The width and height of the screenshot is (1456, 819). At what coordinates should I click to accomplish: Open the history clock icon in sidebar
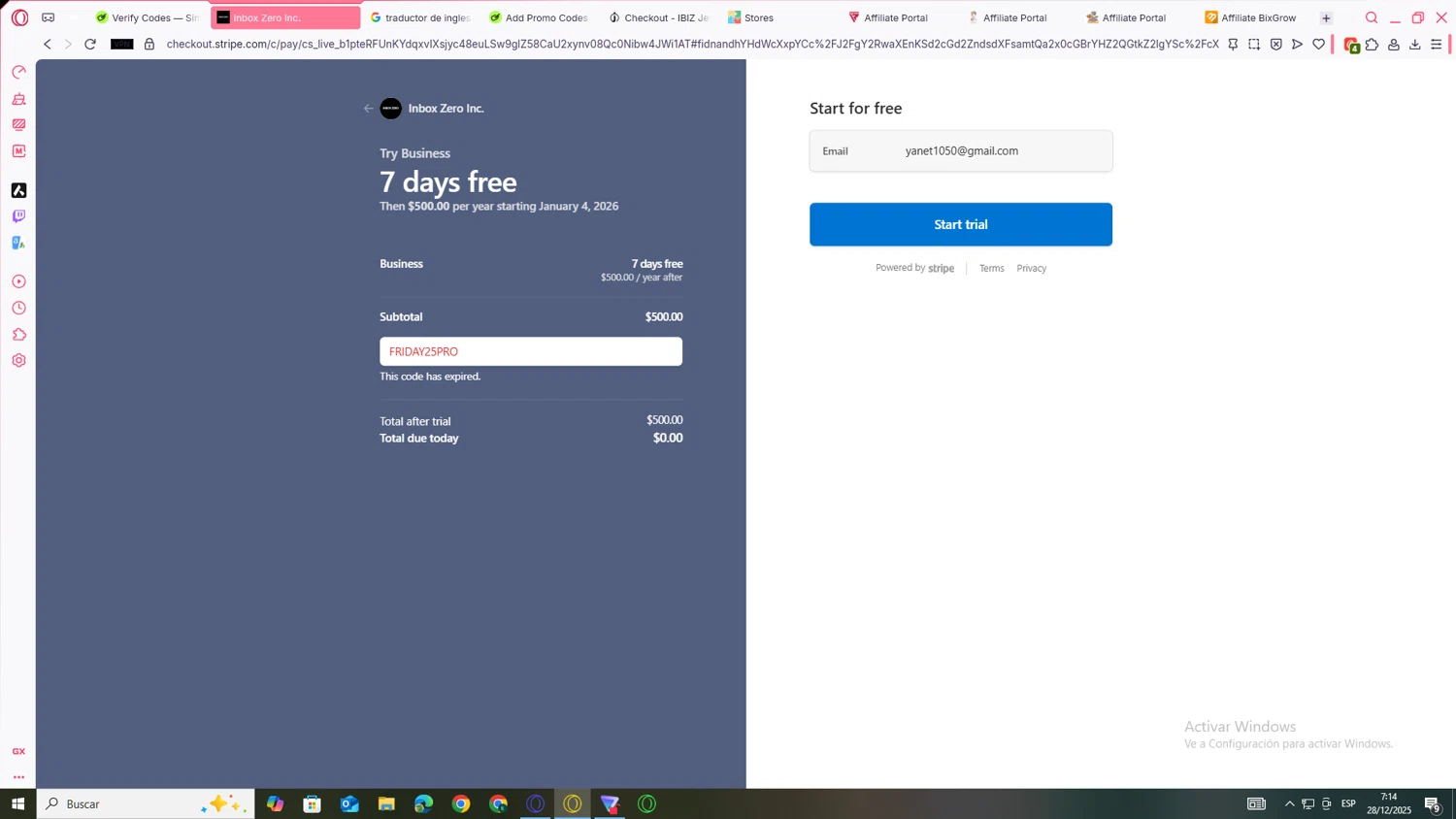[x=18, y=308]
